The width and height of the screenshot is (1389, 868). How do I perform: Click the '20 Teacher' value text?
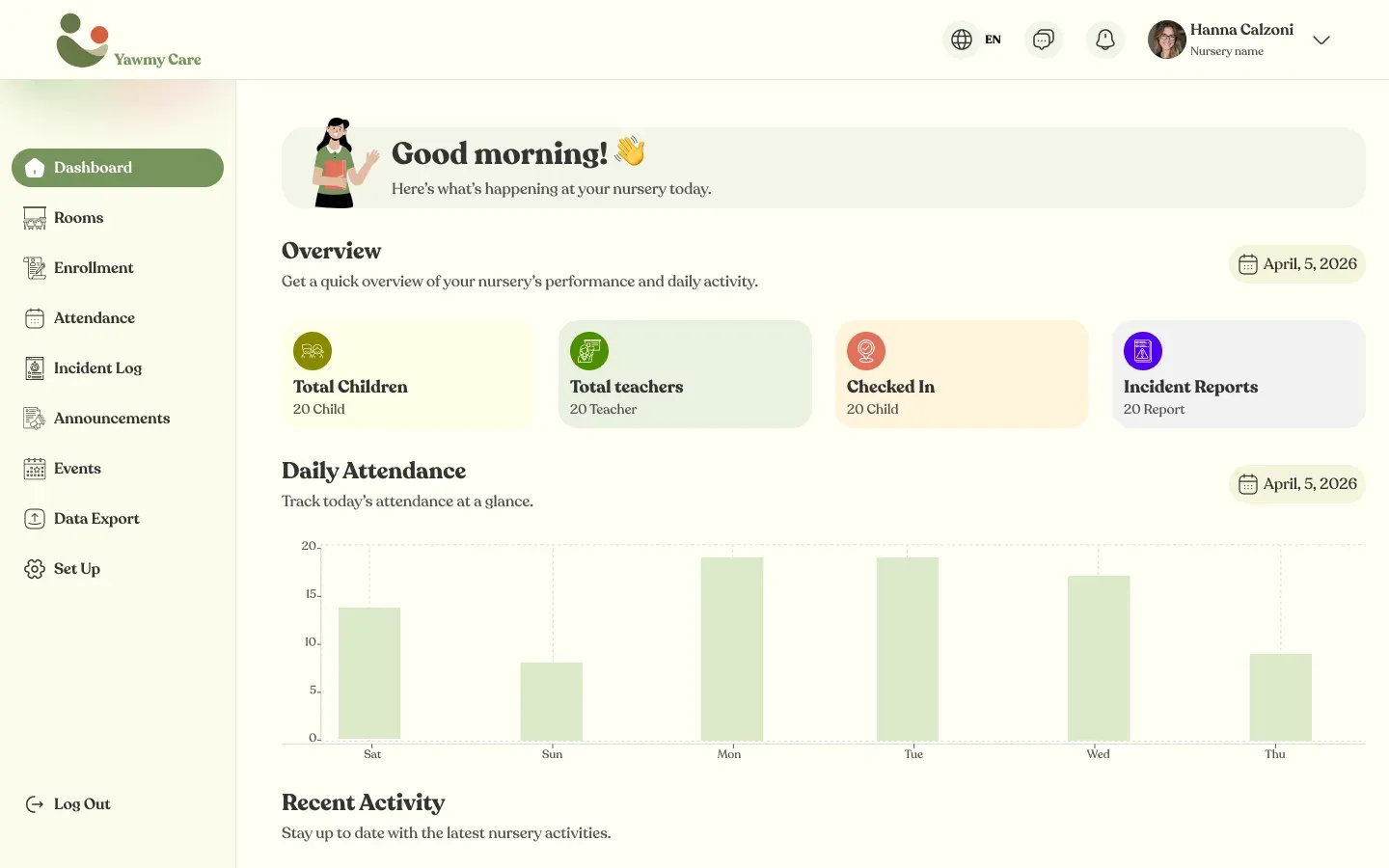coord(603,409)
